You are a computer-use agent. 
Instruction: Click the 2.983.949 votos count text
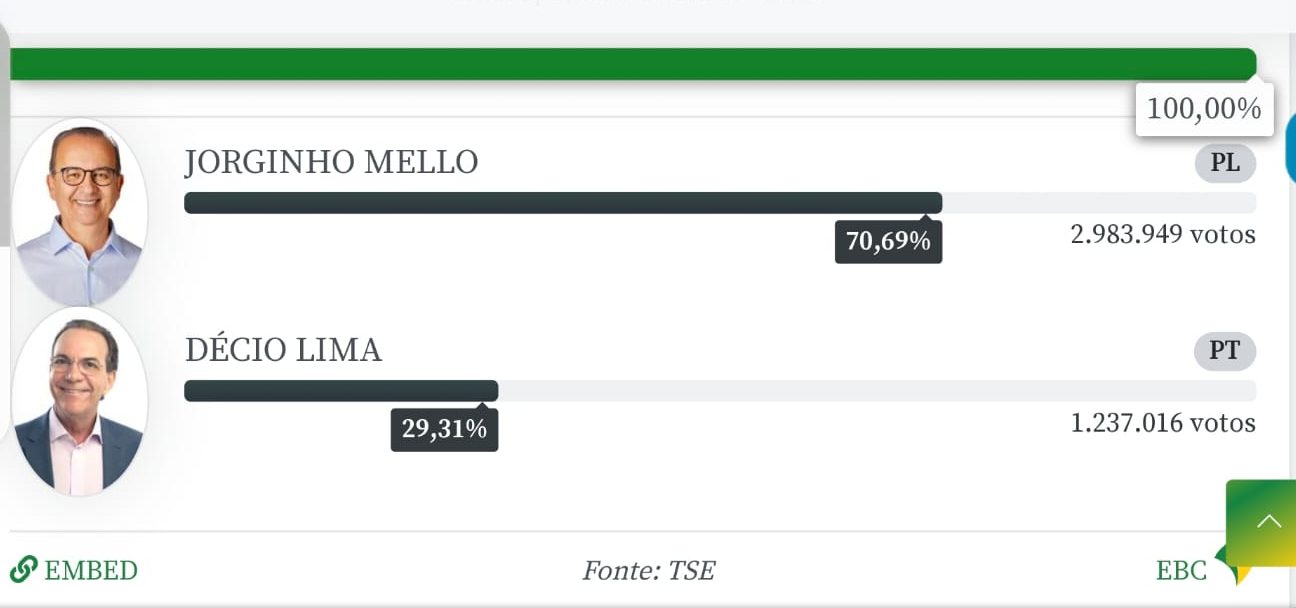coord(1163,235)
